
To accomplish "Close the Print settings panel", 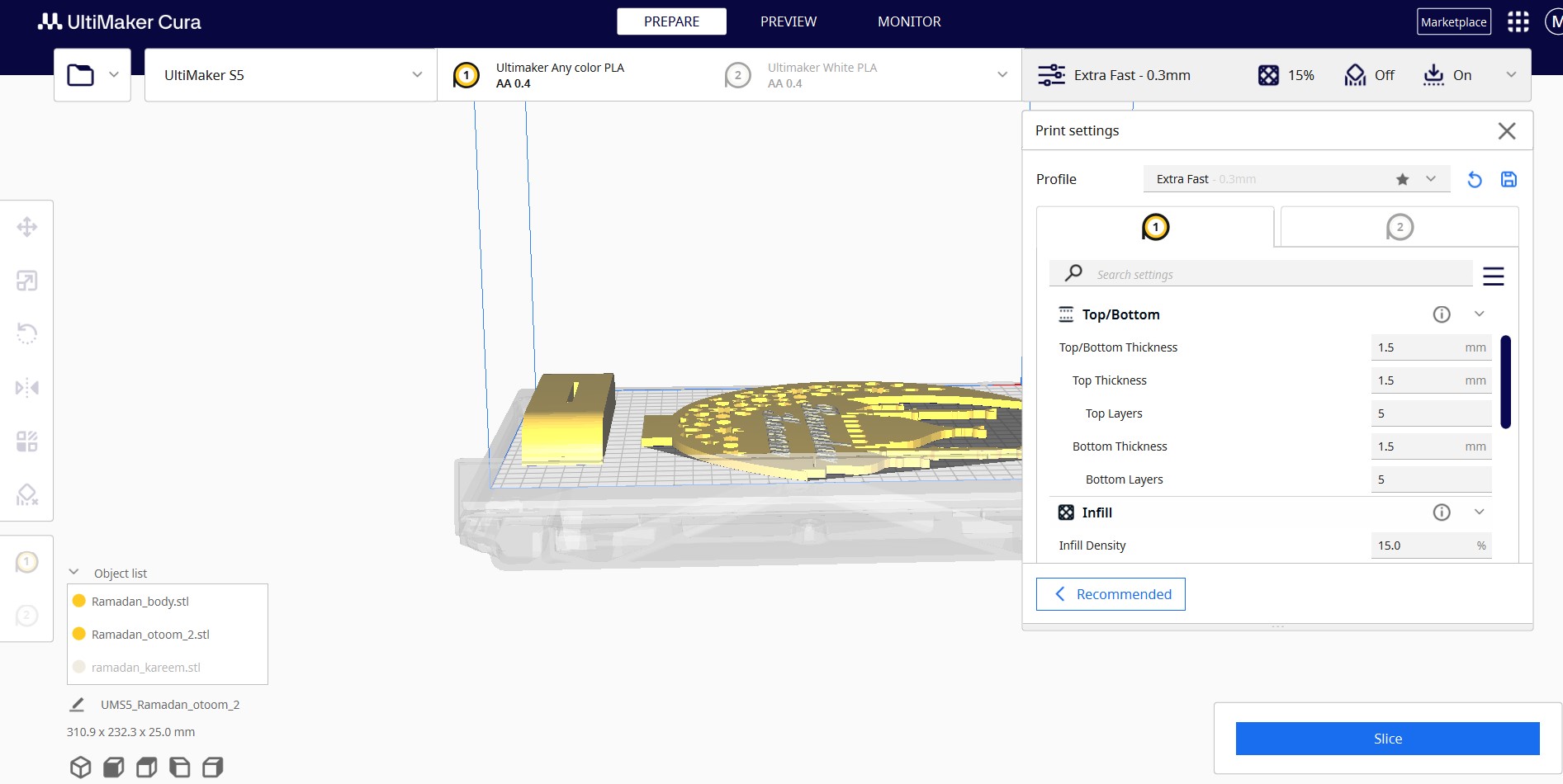I will [x=1507, y=130].
